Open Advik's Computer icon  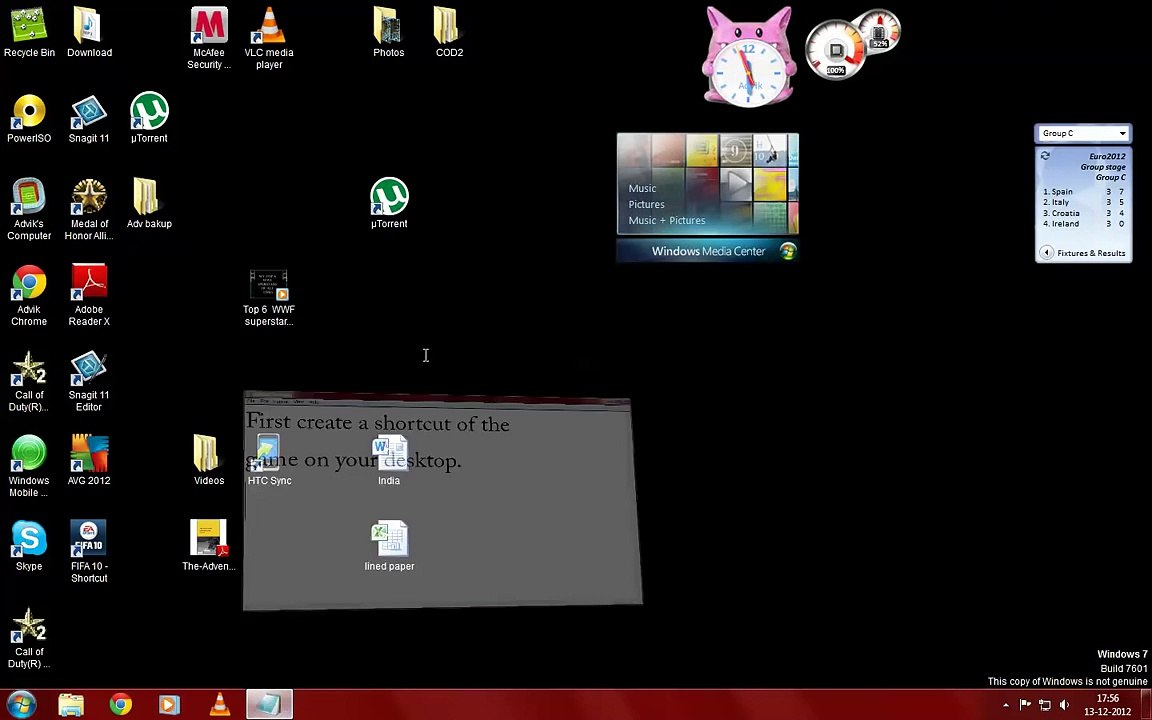tap(29, 209)
